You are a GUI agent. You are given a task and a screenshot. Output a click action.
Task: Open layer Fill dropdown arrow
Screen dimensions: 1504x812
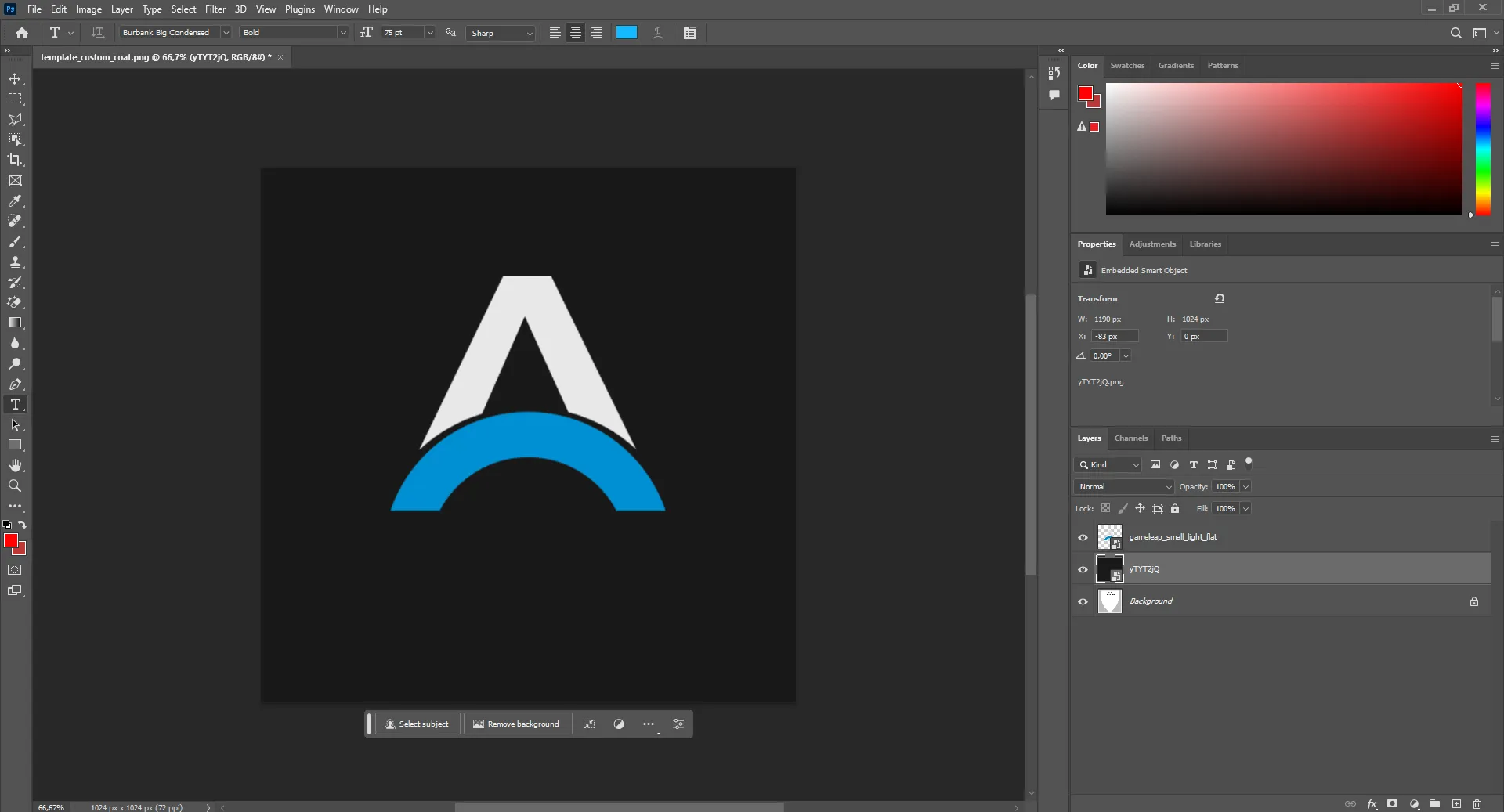point(1246,509)
